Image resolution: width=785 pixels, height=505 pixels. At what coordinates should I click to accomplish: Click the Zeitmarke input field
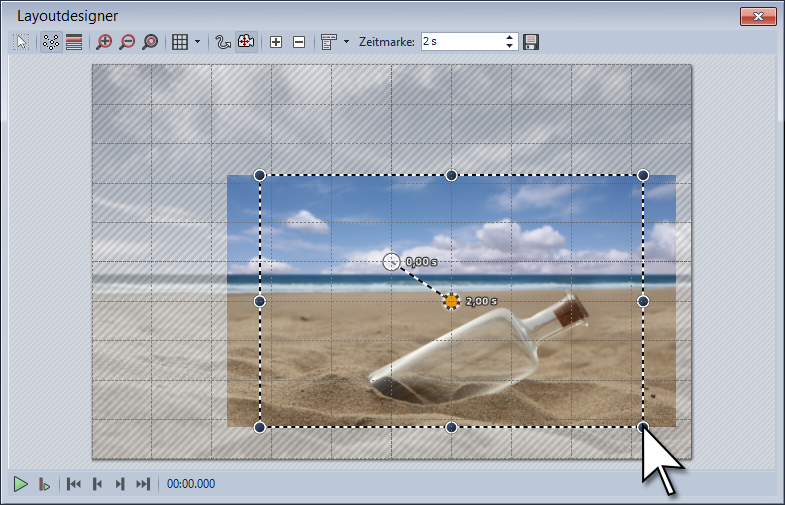[x=460, y=42]
